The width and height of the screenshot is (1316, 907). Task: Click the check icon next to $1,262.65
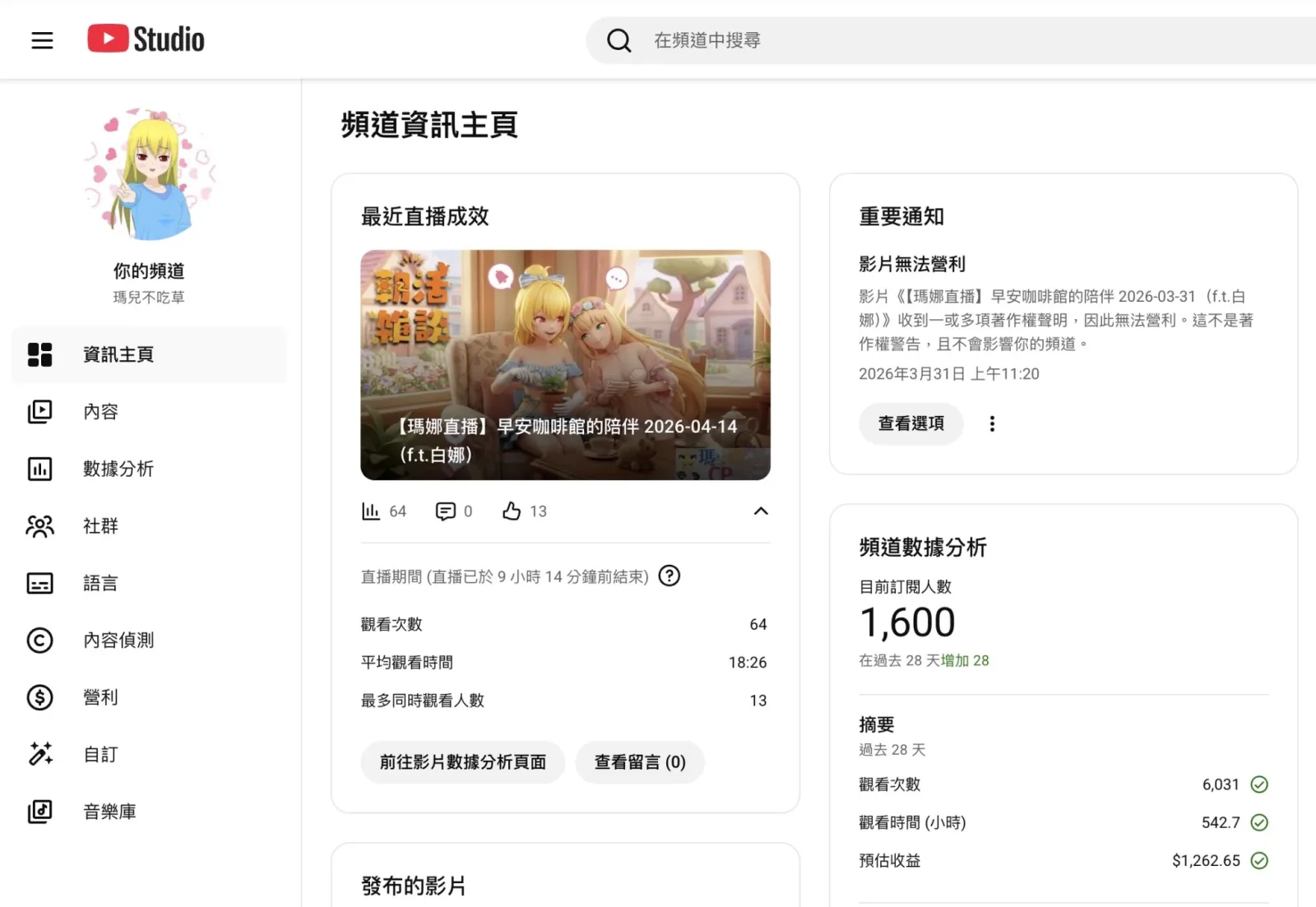(x=1259, y=861)
